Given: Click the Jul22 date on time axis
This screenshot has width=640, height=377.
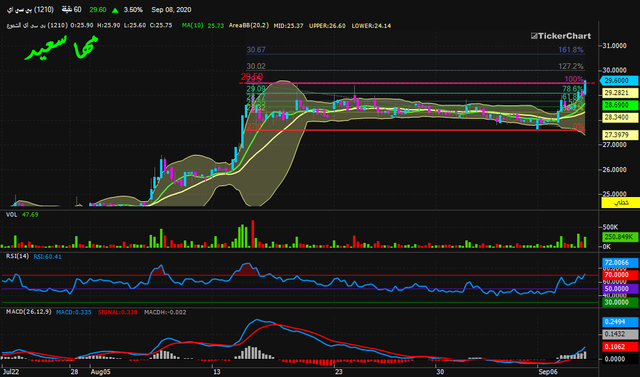Looking at the screenshot, I should [11, 372].
